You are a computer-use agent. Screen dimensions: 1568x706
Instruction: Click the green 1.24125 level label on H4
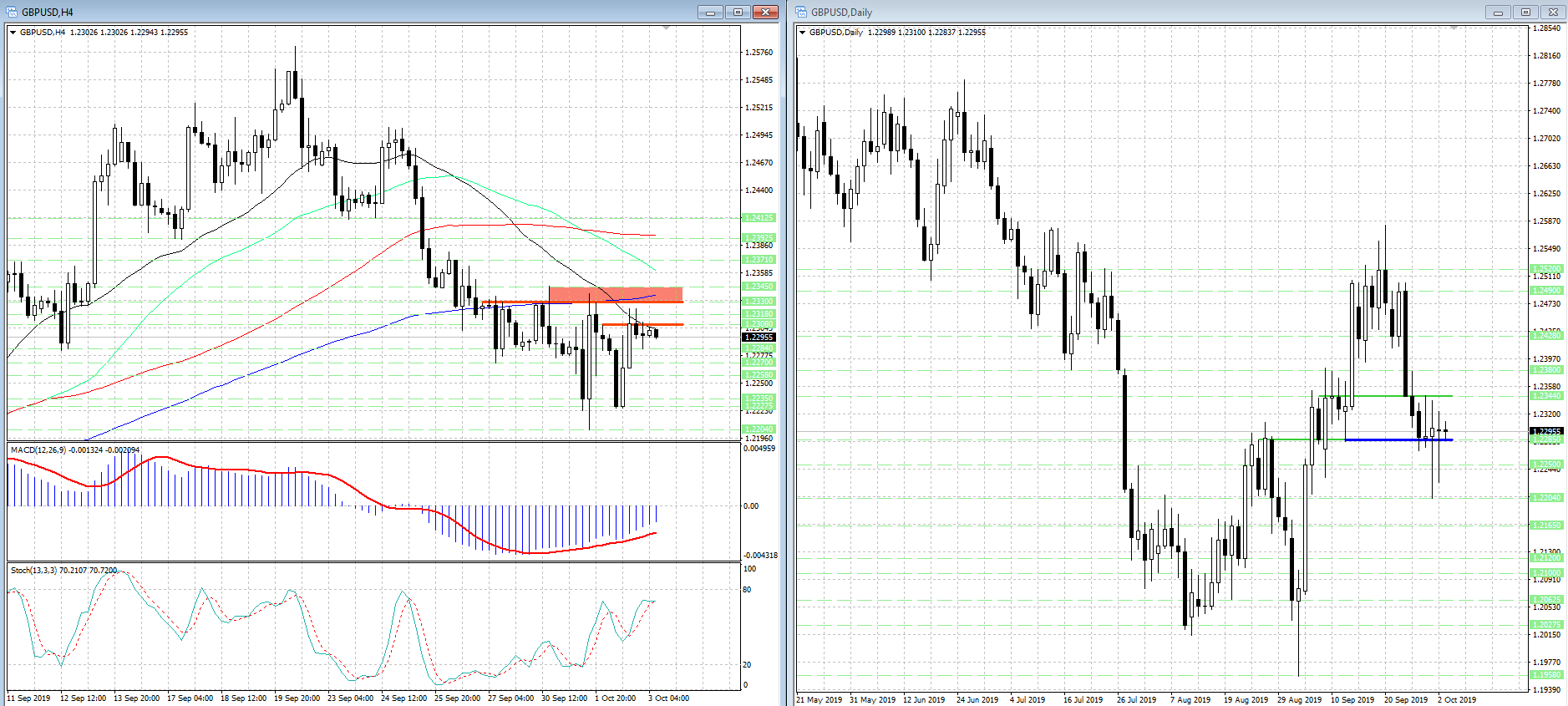[x=759, y=218]
